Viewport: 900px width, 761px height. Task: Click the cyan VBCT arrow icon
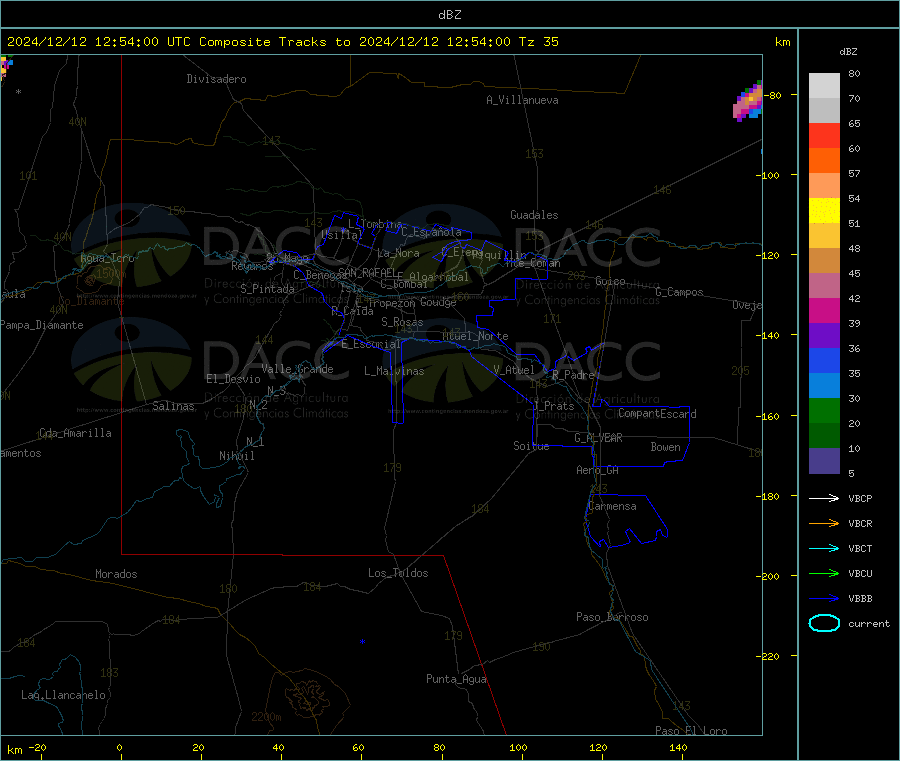(824, 549)
